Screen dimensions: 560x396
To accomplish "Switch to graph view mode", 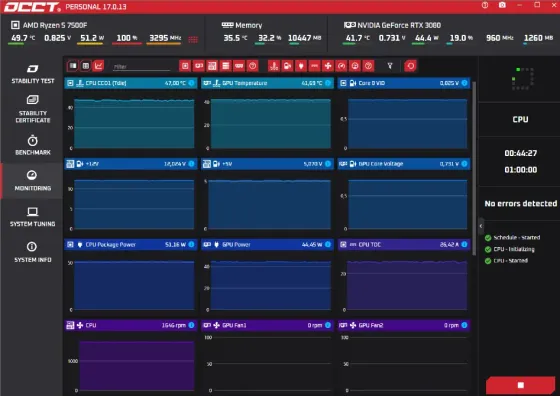I will click(x=98, y=66).
